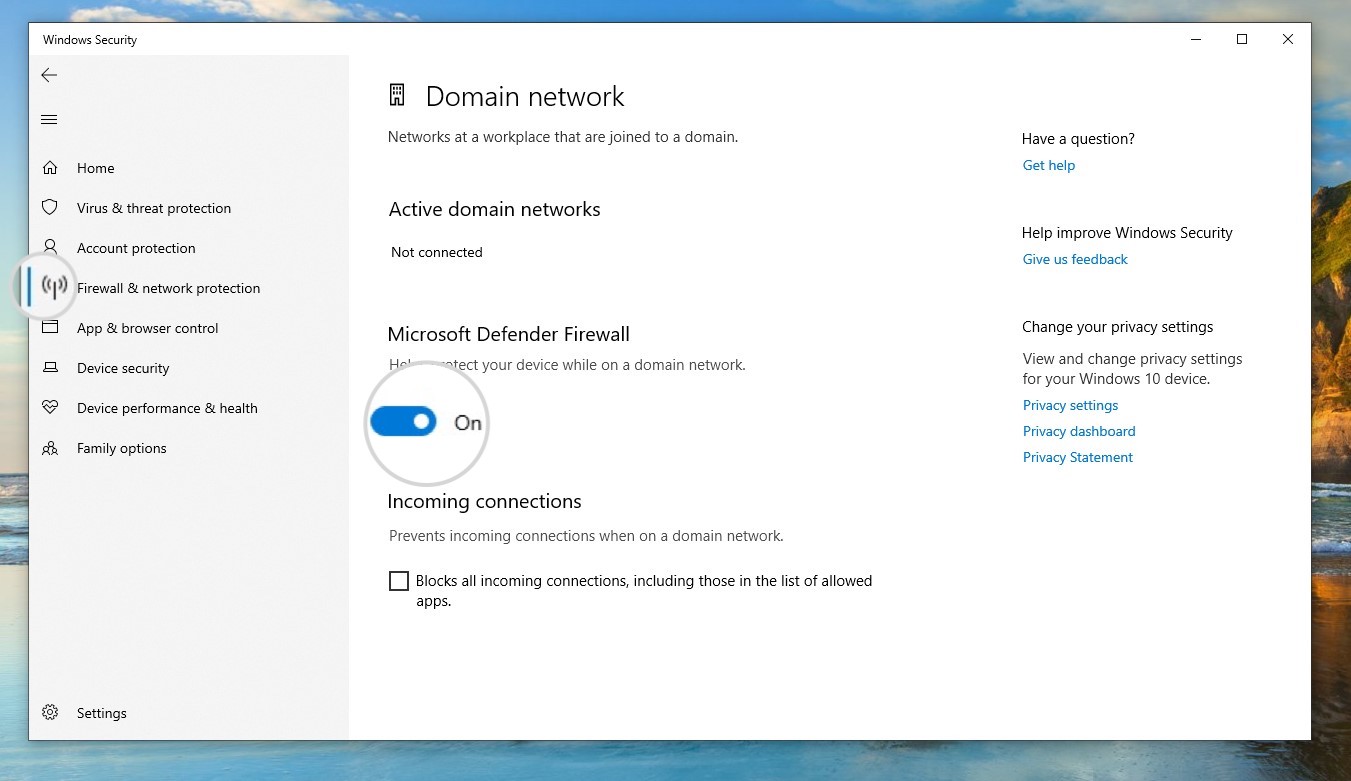
Task: Open Privacy settings link
Action: click(x=1071, y=405)
